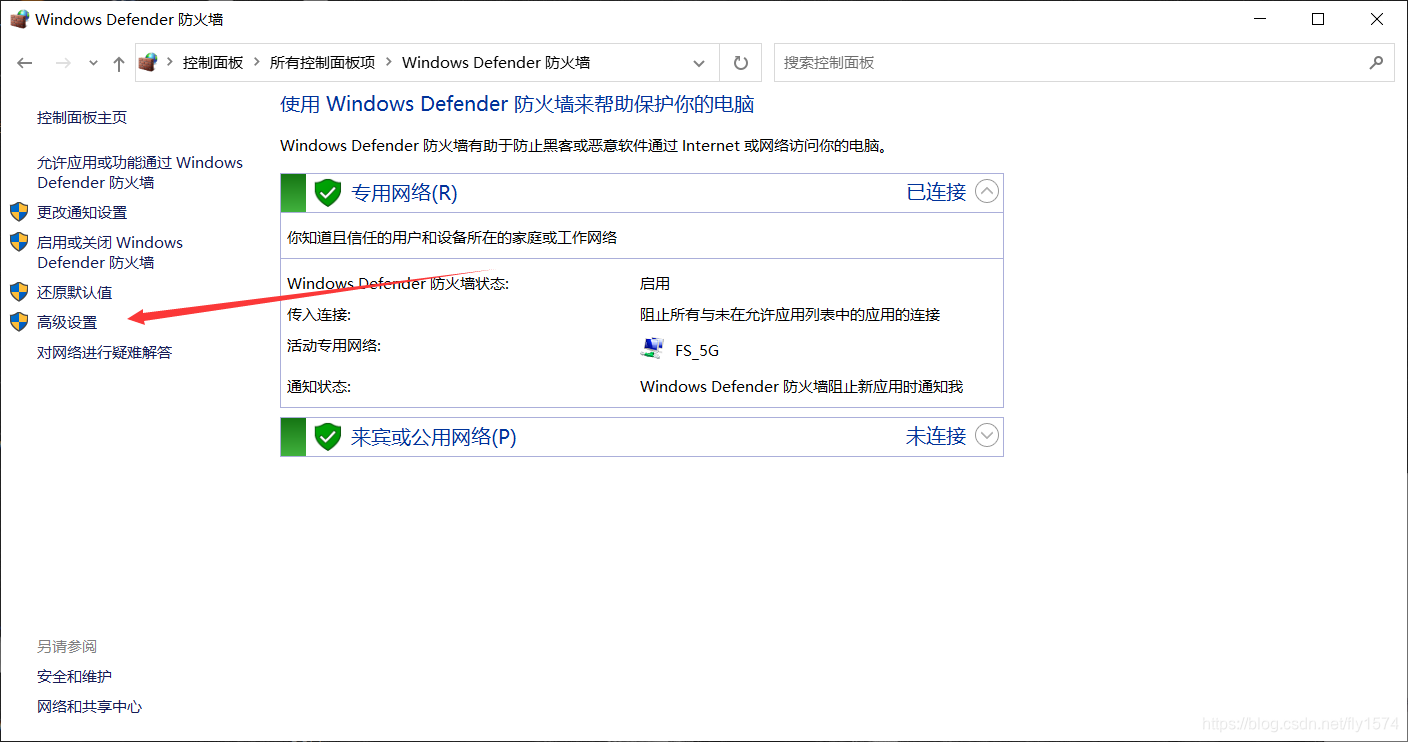Image resolution: width=1408 pixels, height=742 pixels.
Task: Click 阻止所有与未在允许应用列表中的应用的连接 value
Action: (x=790, y=315)
